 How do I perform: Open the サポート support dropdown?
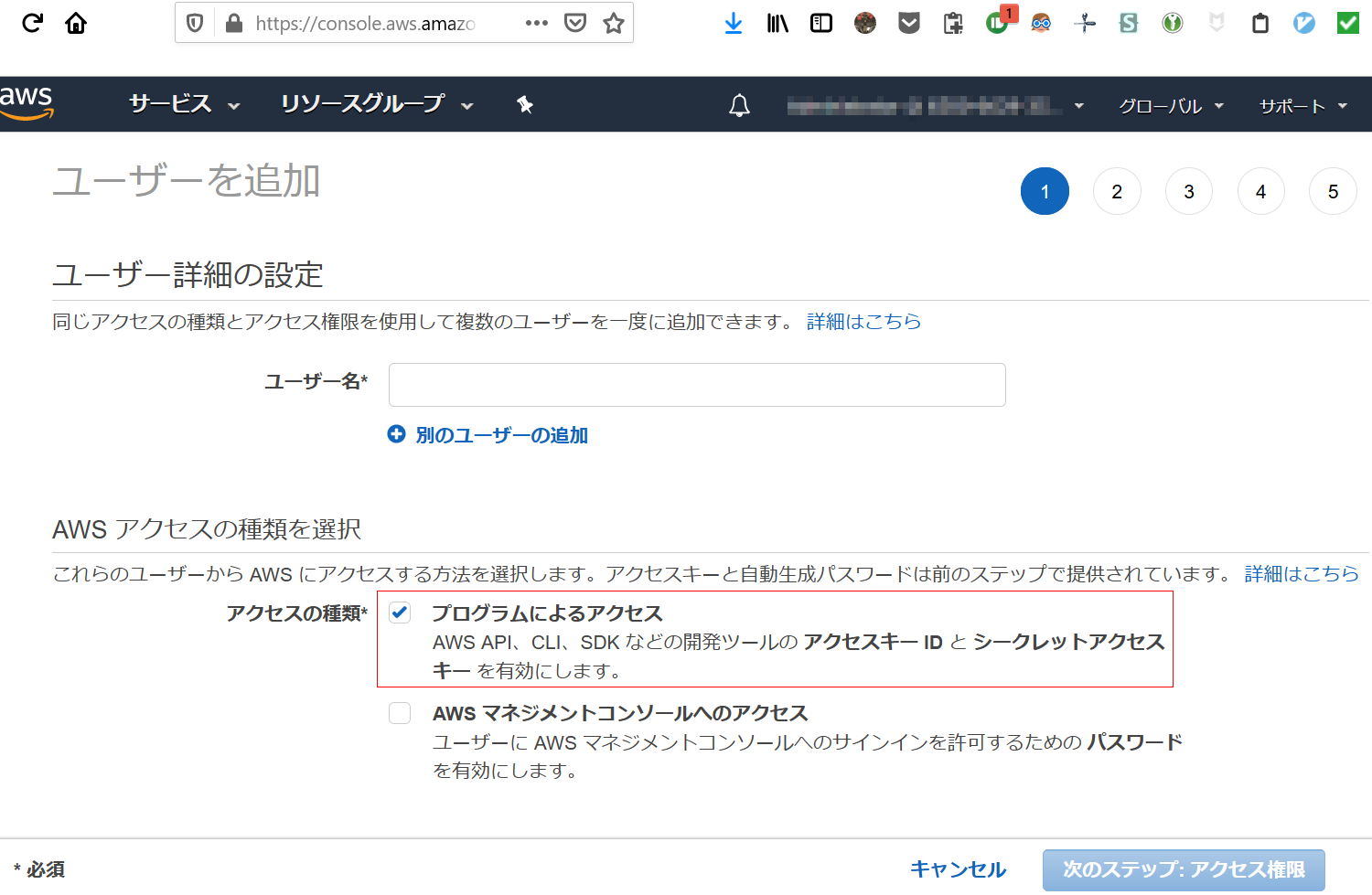pyautogui.click(x=1303, y=106)
